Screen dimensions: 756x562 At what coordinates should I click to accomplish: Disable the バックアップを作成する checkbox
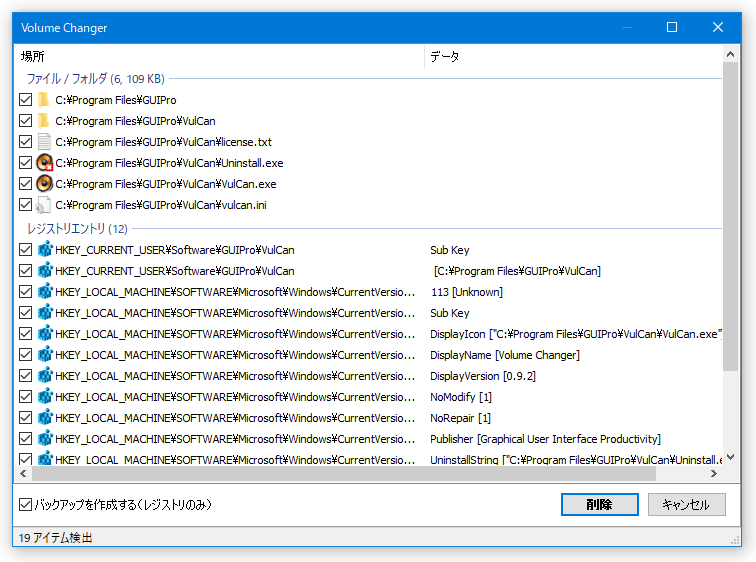(26, 505)
